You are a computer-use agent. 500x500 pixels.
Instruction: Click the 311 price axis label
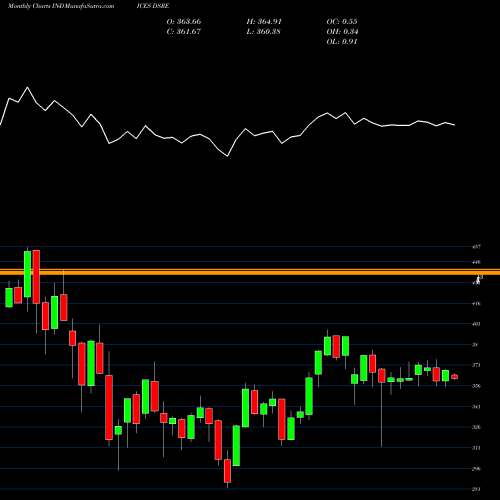pos(477,448)
